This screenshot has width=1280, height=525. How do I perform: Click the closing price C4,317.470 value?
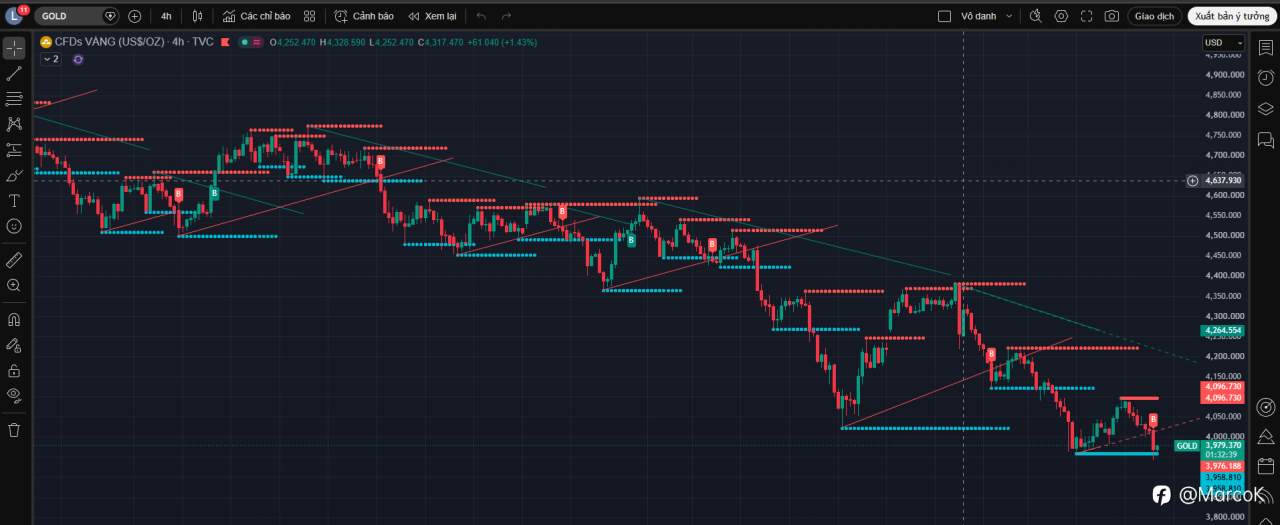(x=440, y=42)
